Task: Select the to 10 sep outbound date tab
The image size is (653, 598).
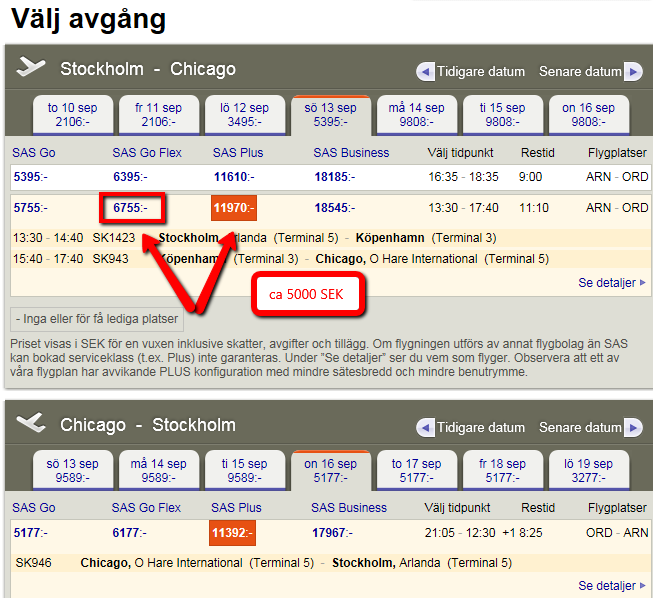Action: click(x=73, y=115)
